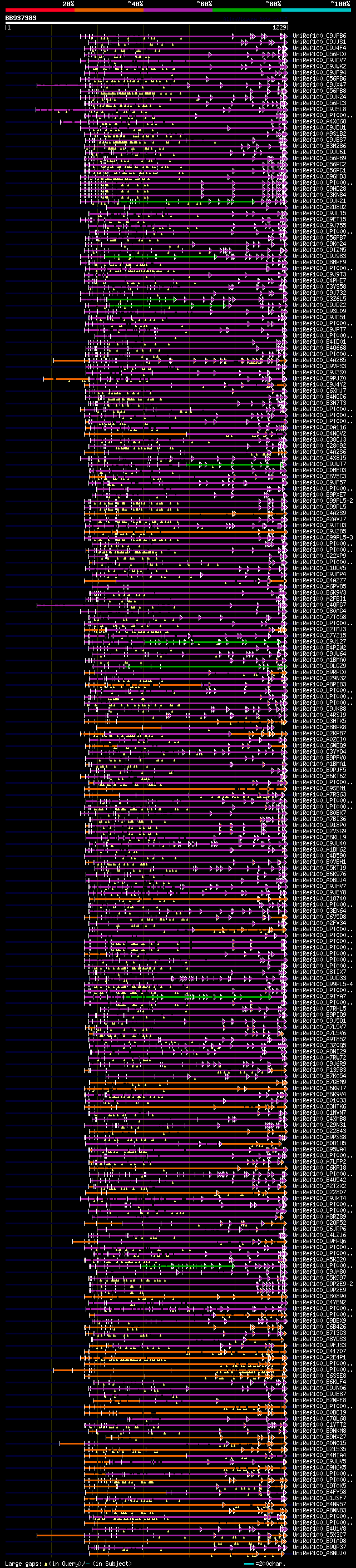Open hit UniRef100_C9JPB6
This screenshot has width=356, height=1568.
click(x=319, y=36)
